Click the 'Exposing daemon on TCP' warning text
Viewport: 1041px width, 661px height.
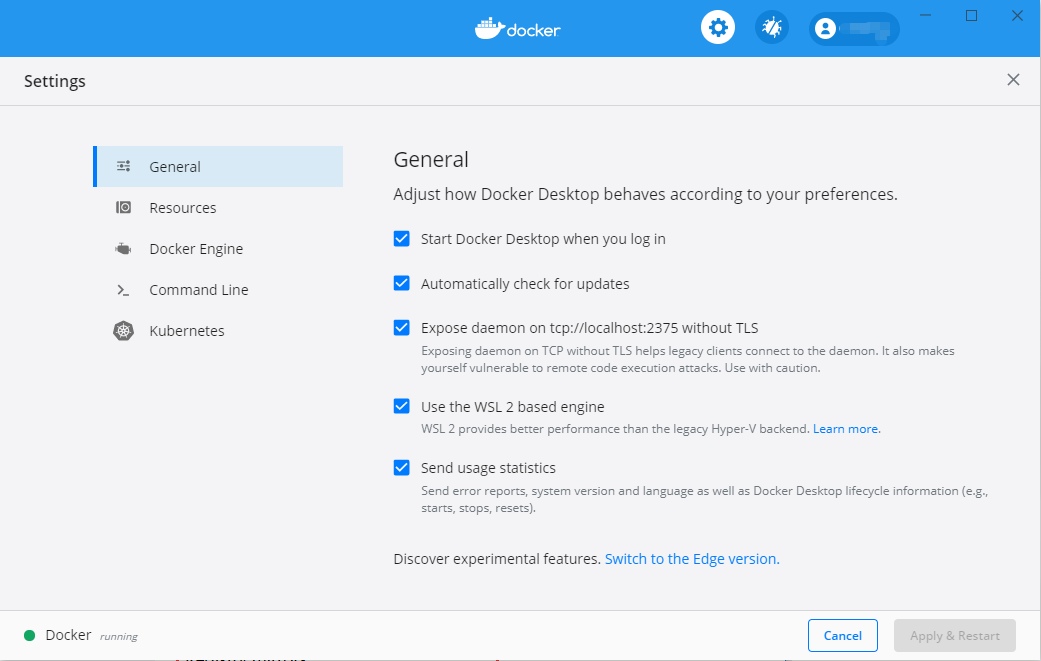click(x=688, y=359)
